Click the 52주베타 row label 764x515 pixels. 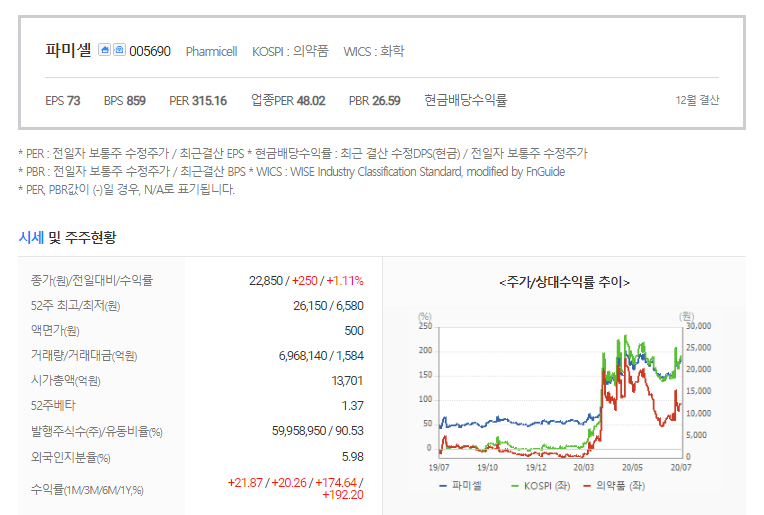coord(53,405)
